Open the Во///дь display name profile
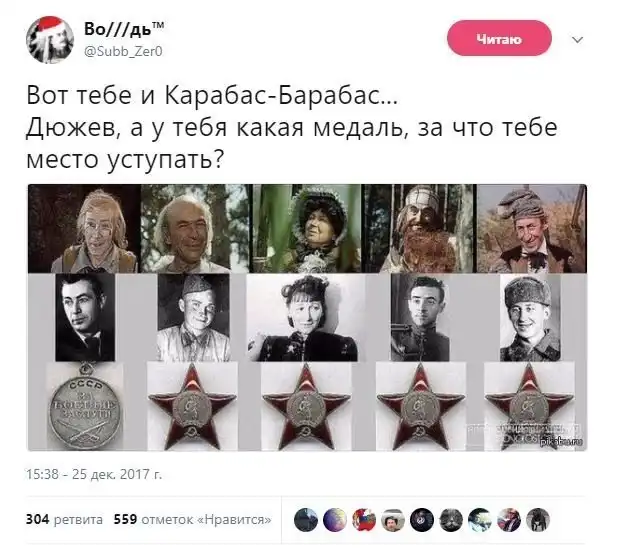The width and height of the screenshot is (620, 553). [124, 28]
